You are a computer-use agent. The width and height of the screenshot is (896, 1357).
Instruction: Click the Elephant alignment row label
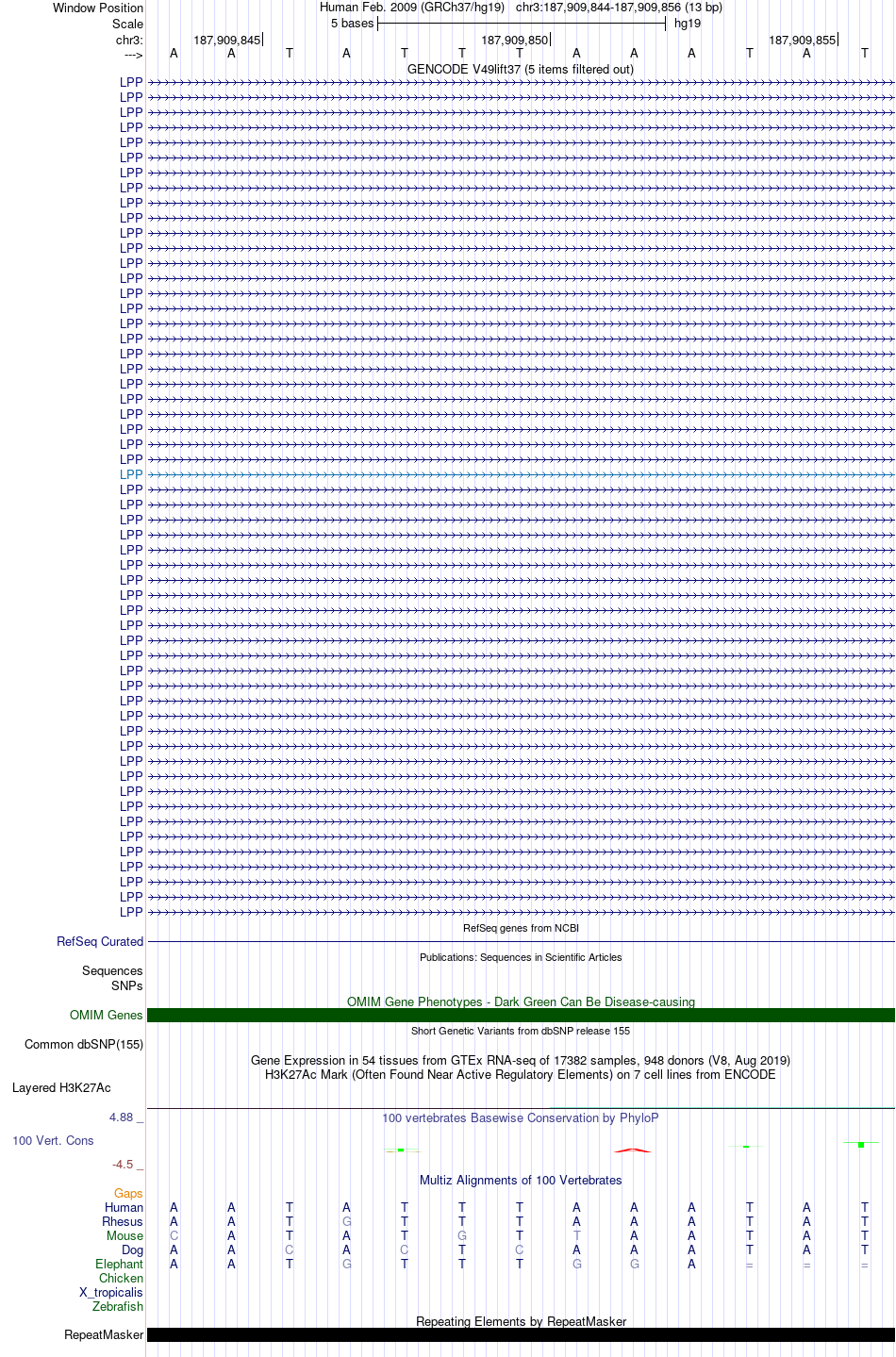click(120, 1264)
